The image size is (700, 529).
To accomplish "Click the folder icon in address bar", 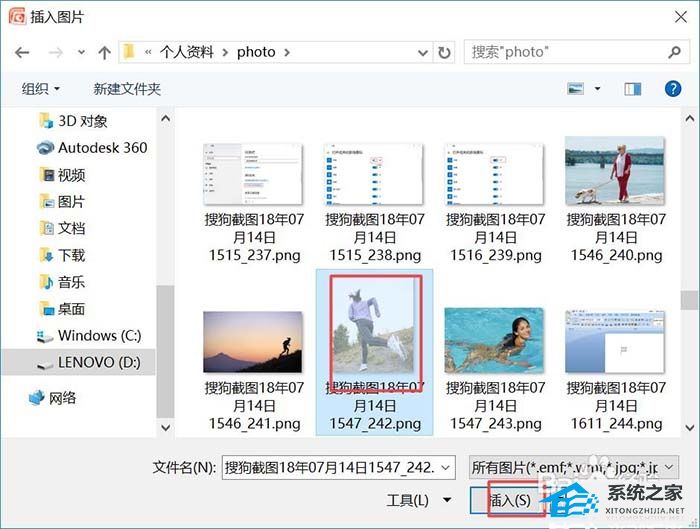I will tap(129, 52).
